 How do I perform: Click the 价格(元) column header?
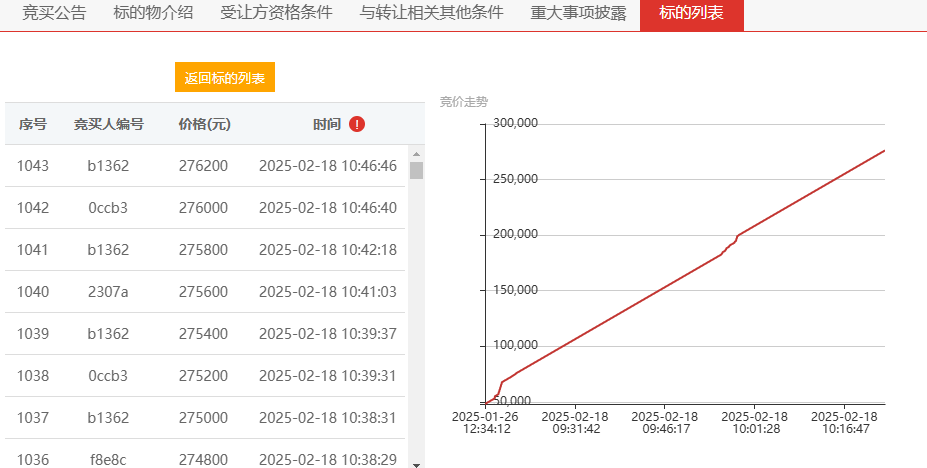[204, 124]
